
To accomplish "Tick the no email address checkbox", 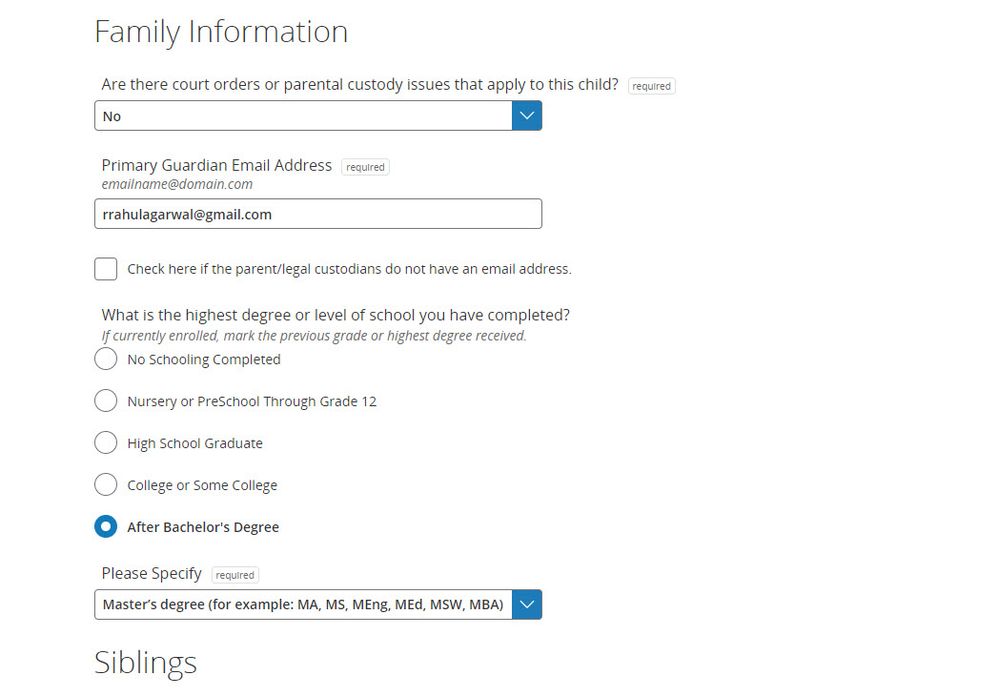I will coord(106,269).
